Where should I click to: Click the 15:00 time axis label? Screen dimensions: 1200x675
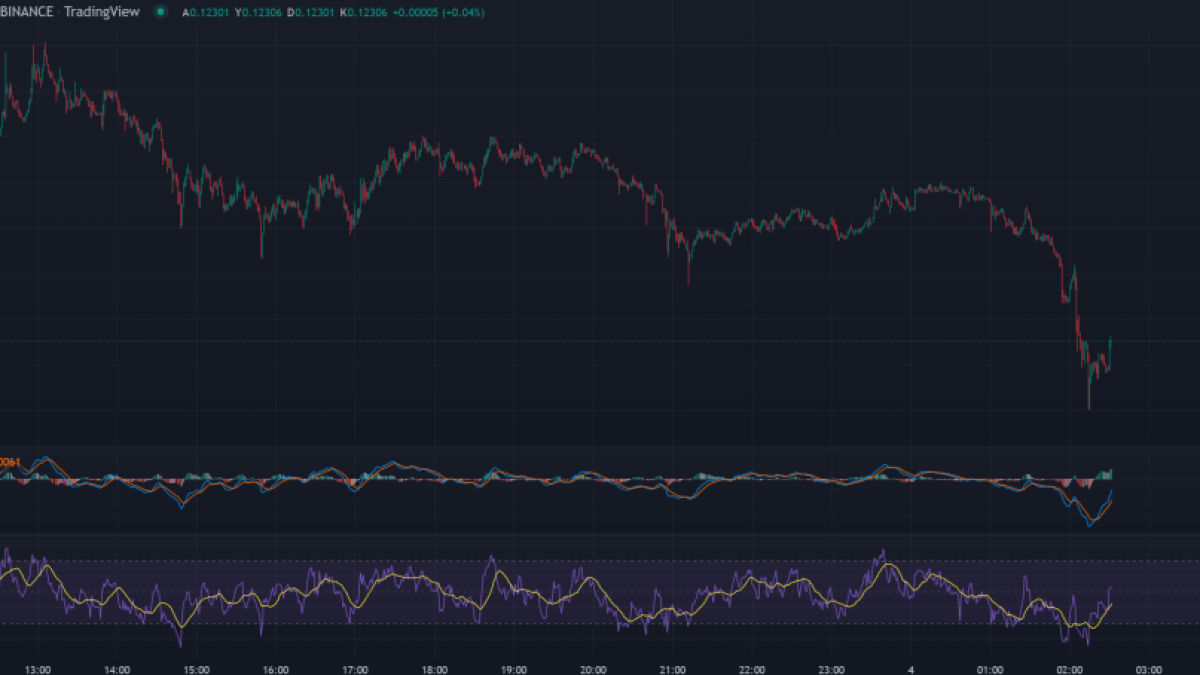coord(196,670)
